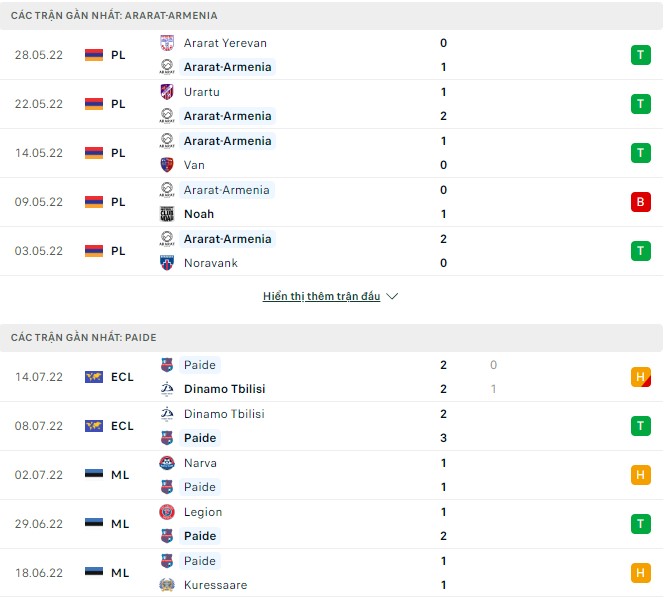Click the Kuressaare team logo
This screenshot has width=667, height=598.
167,585
